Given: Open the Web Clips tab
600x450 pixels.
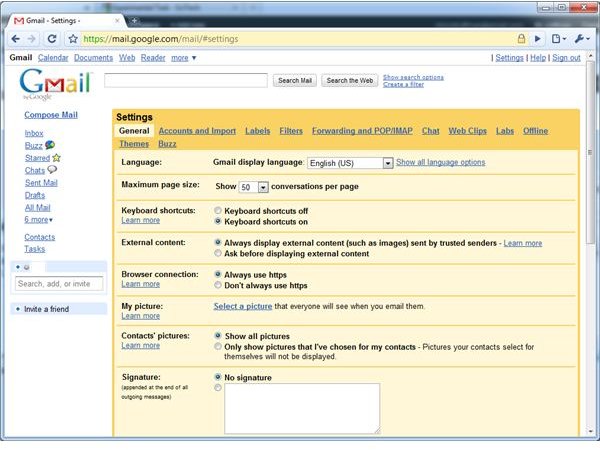Looking at the screenshot, I should click(x=468, y=131).
